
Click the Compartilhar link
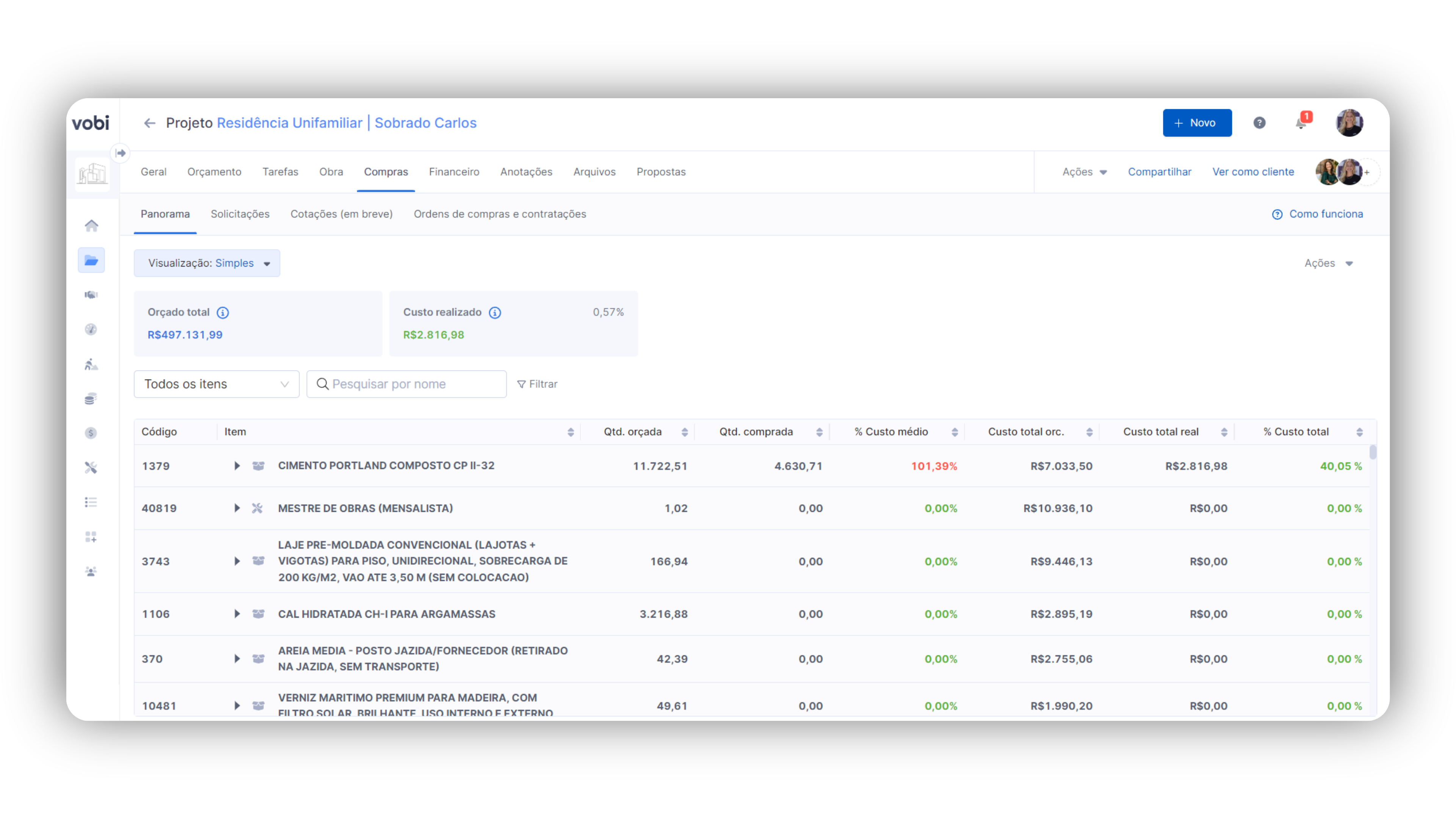1159,172
